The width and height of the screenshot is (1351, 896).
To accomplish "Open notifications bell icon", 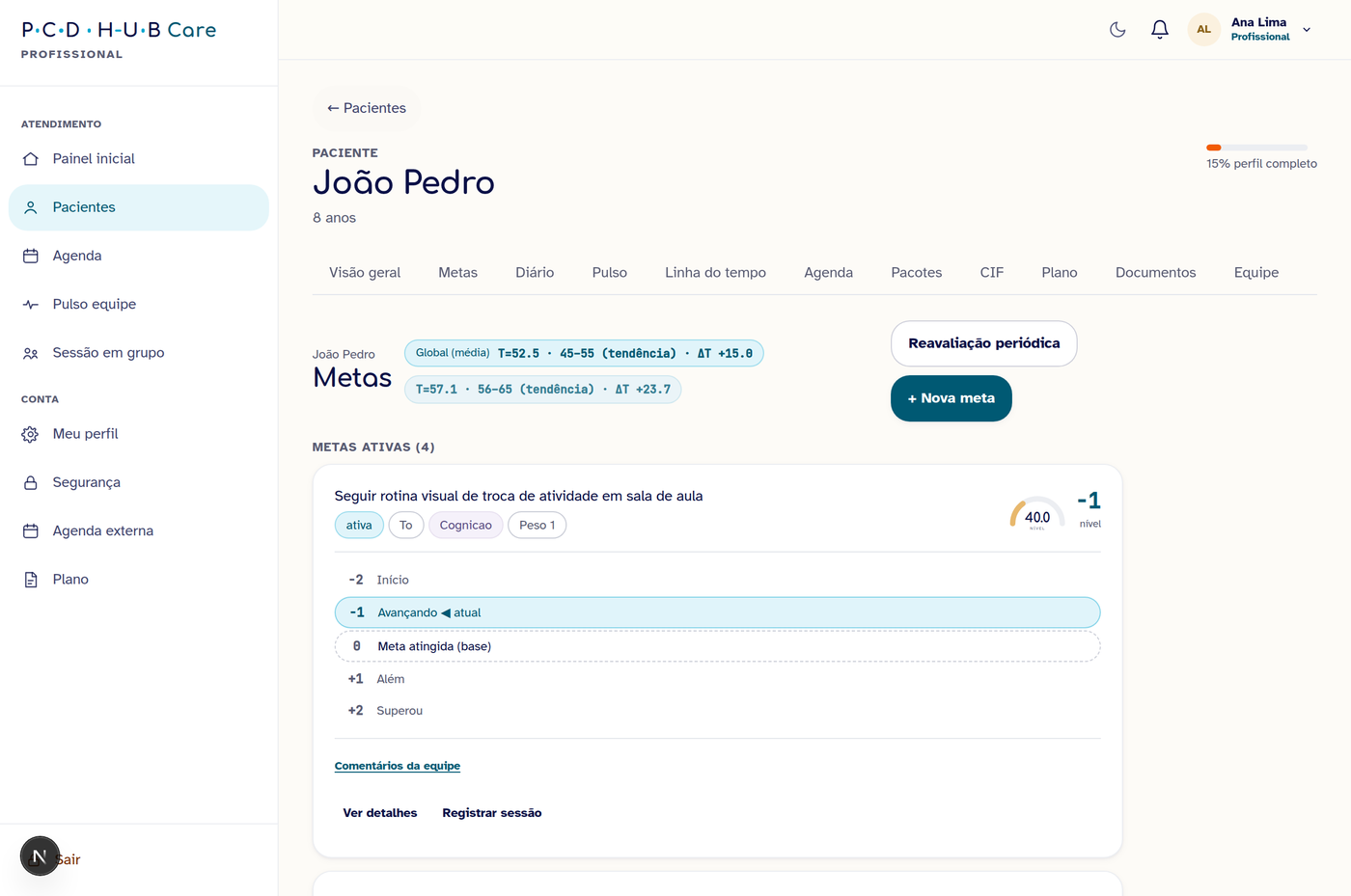I will (x=1160, y=29).
